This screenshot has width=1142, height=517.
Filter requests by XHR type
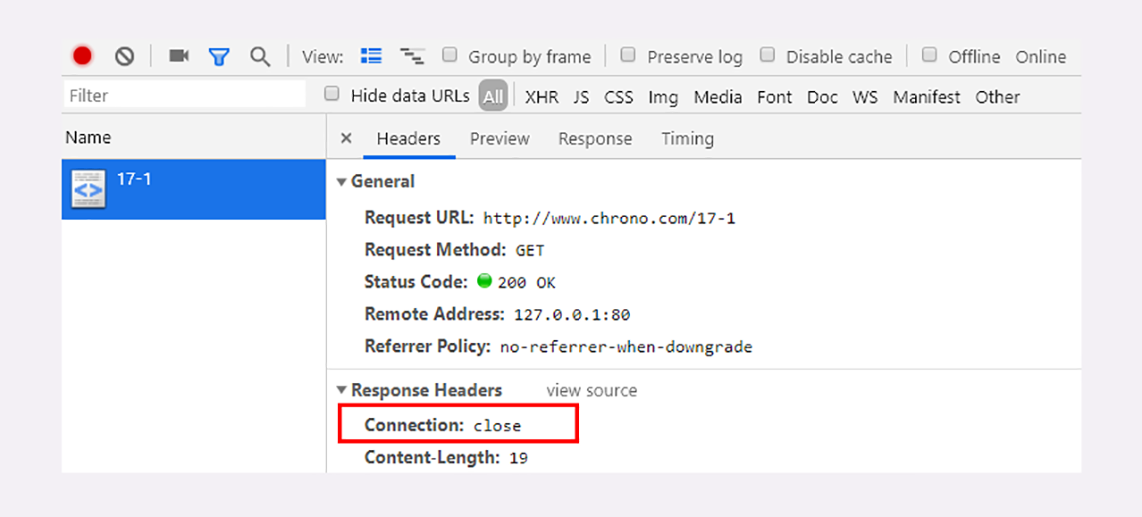[x=541, y=97]
